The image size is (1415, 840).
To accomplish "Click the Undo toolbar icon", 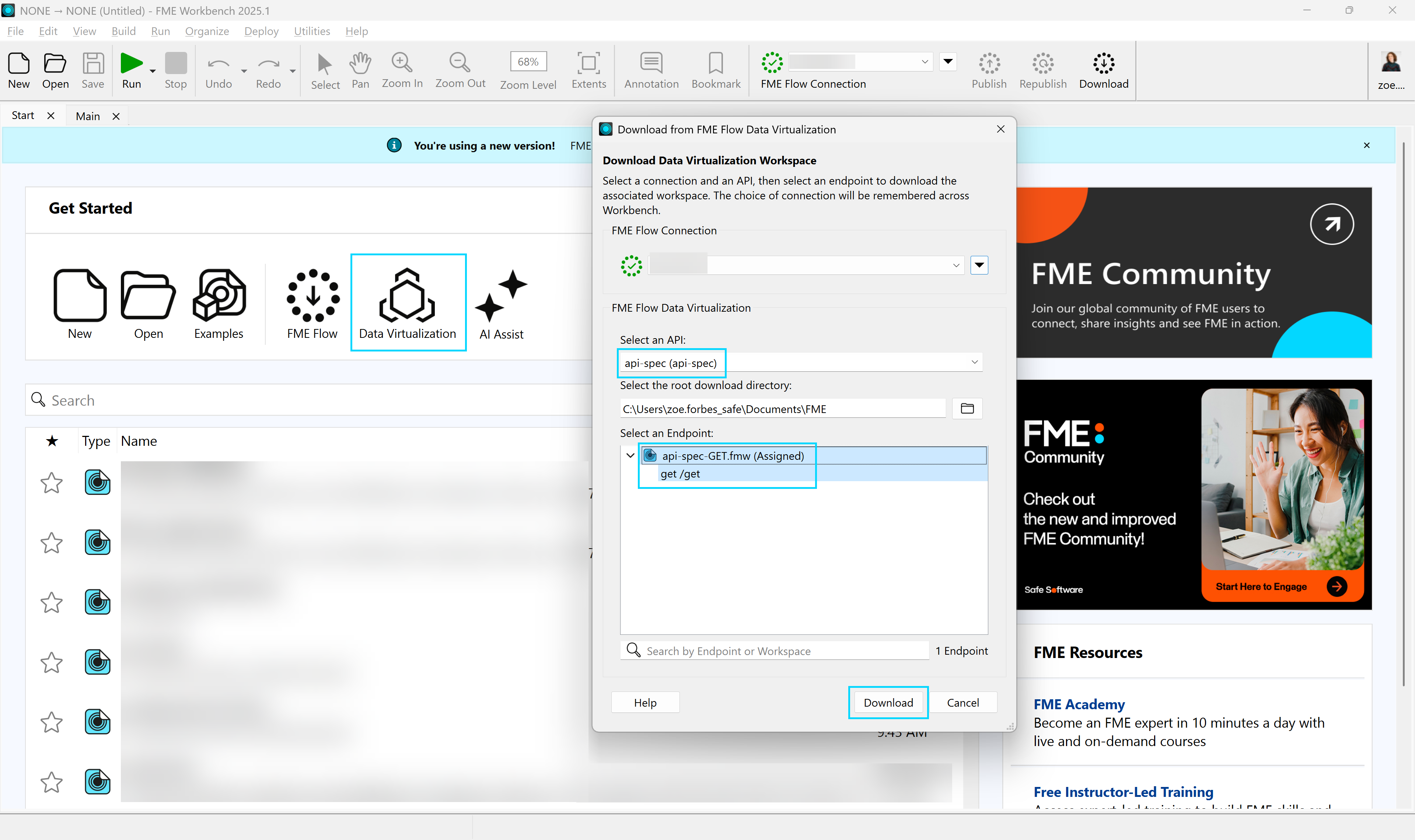I will point(219,63).
